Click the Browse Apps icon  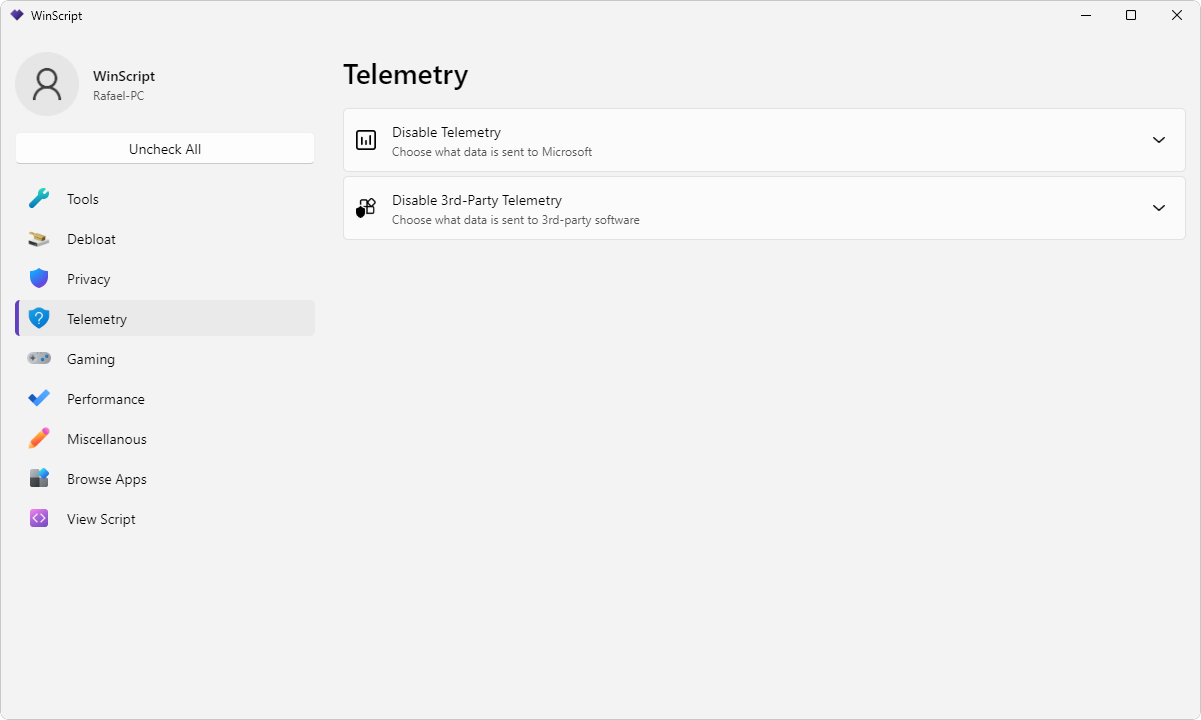tap(39, 478)
